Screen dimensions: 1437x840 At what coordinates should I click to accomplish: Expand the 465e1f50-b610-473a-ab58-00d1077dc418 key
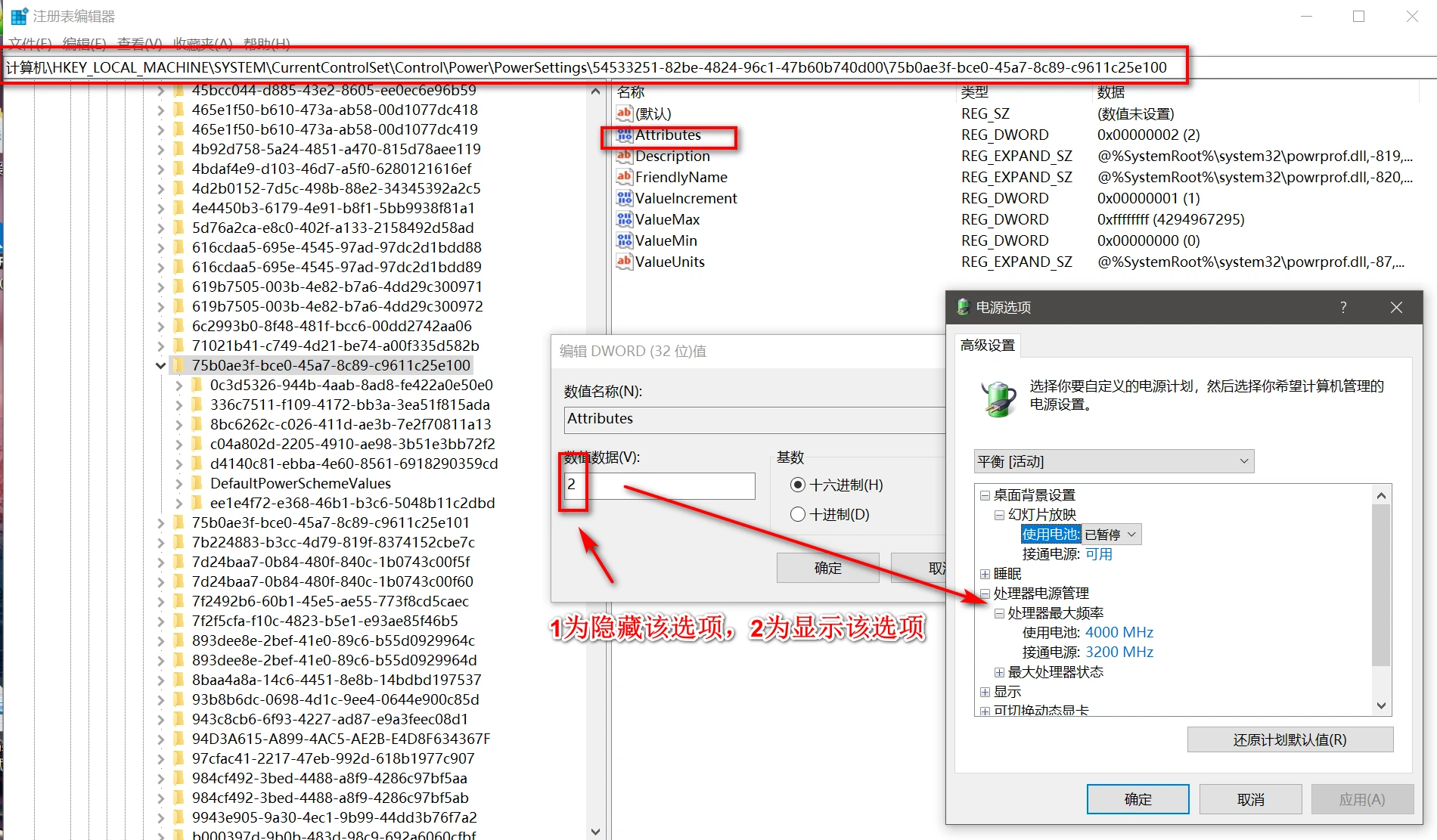(x=160, y=110)
